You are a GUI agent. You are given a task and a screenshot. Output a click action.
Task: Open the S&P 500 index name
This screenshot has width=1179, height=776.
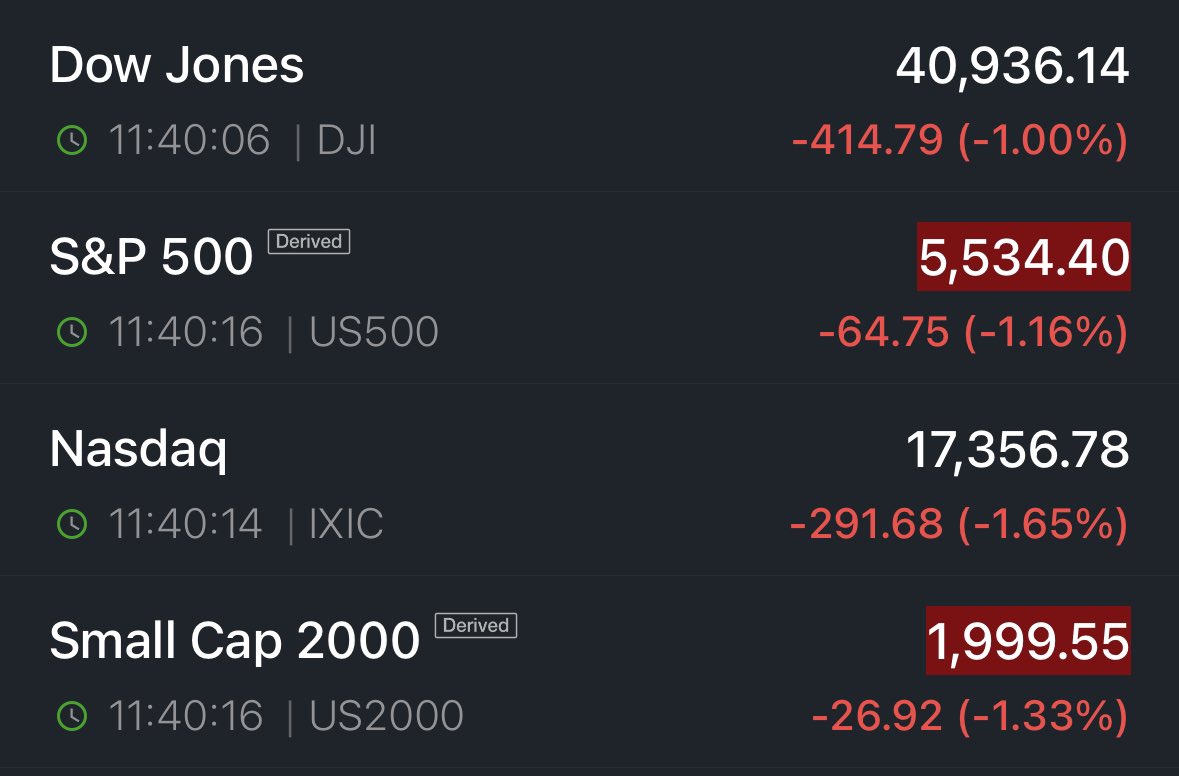(151, 256)
